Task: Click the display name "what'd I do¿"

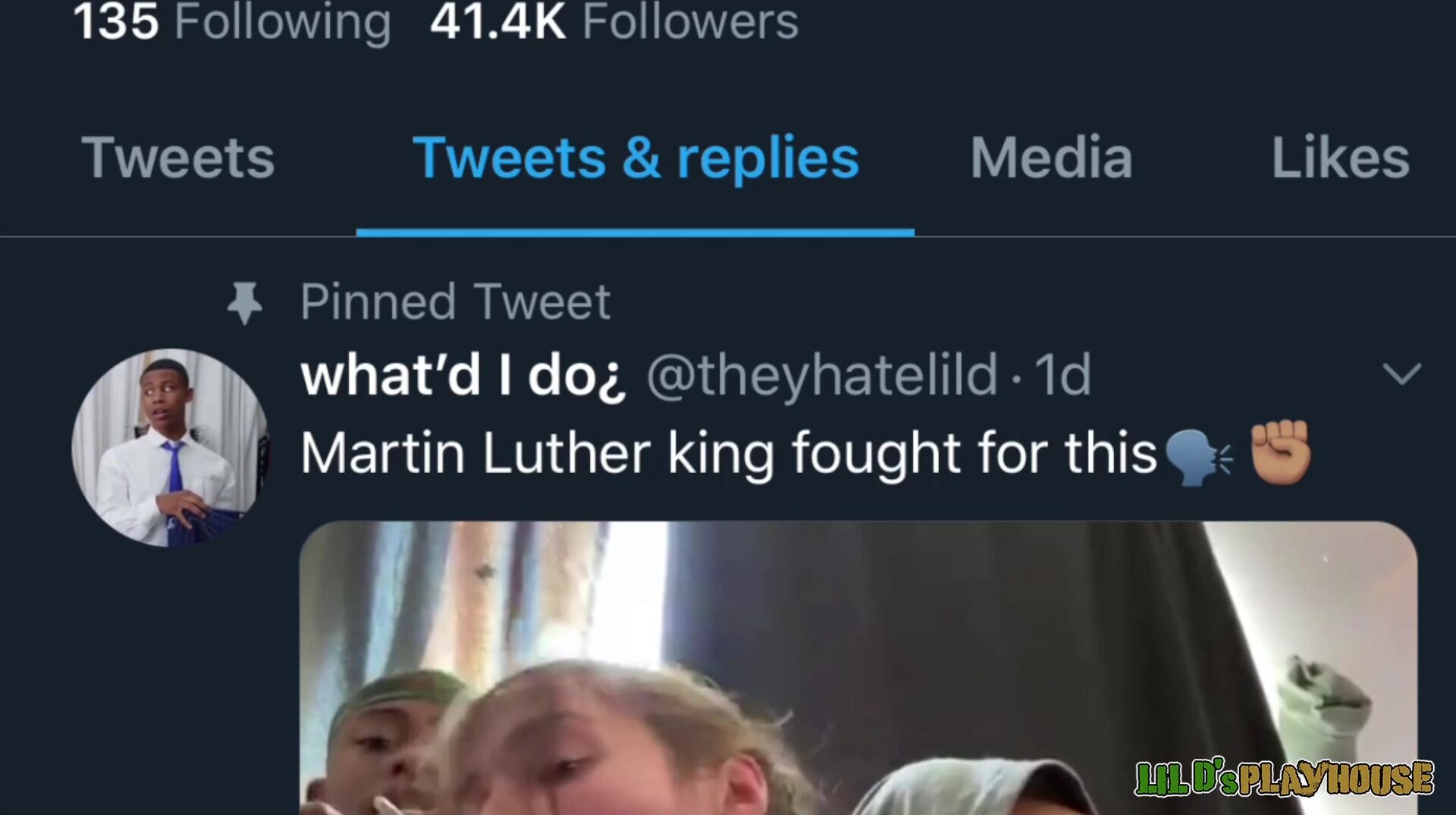Action: coord(463,375)
